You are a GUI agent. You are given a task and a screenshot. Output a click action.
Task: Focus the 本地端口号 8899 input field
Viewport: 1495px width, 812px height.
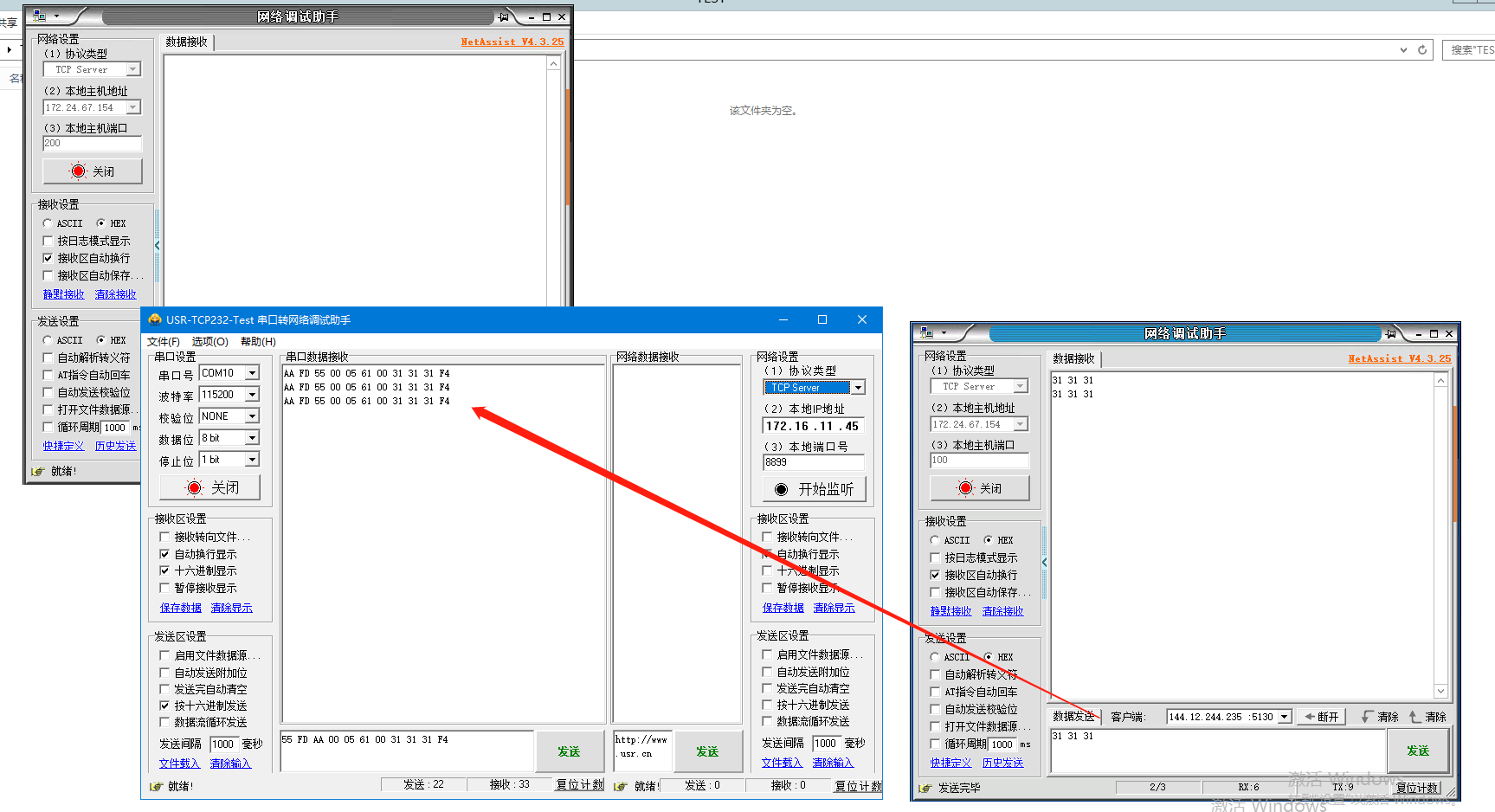tap(814, 462)
